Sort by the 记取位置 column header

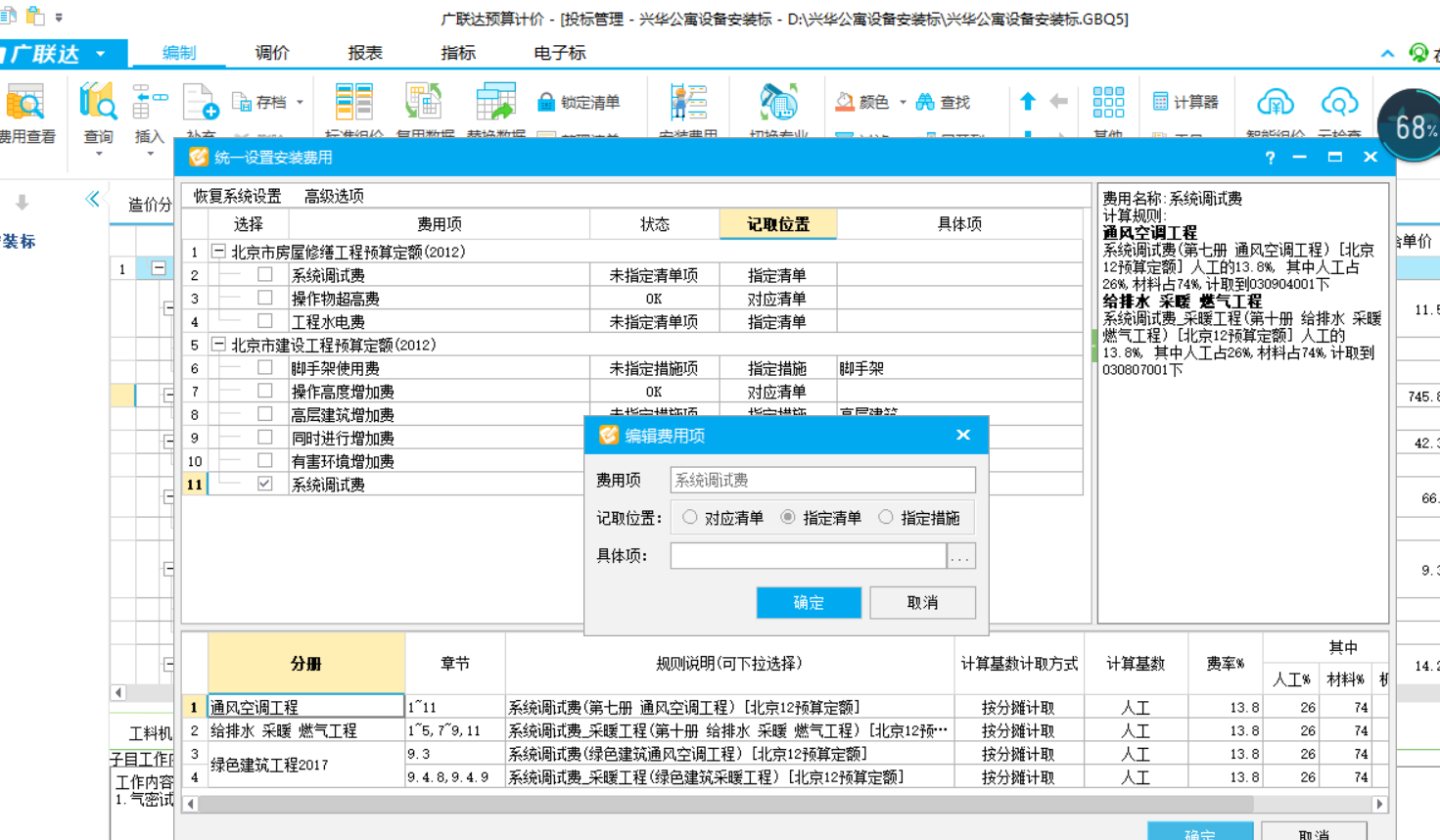tap(778, 224)
